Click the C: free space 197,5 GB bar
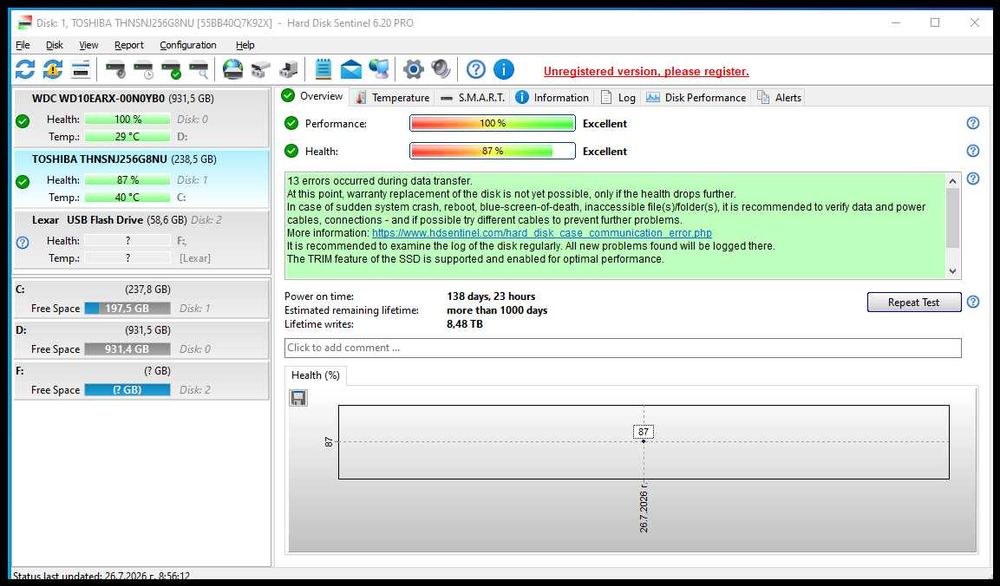This screenshot has height=586, width=1000. click(128, 308)
